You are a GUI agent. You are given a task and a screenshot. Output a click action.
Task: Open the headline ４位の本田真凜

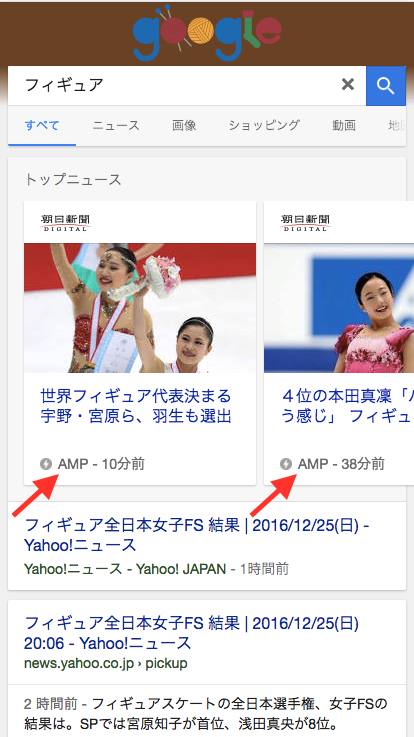pyautogui.click(x=347, y=406)
